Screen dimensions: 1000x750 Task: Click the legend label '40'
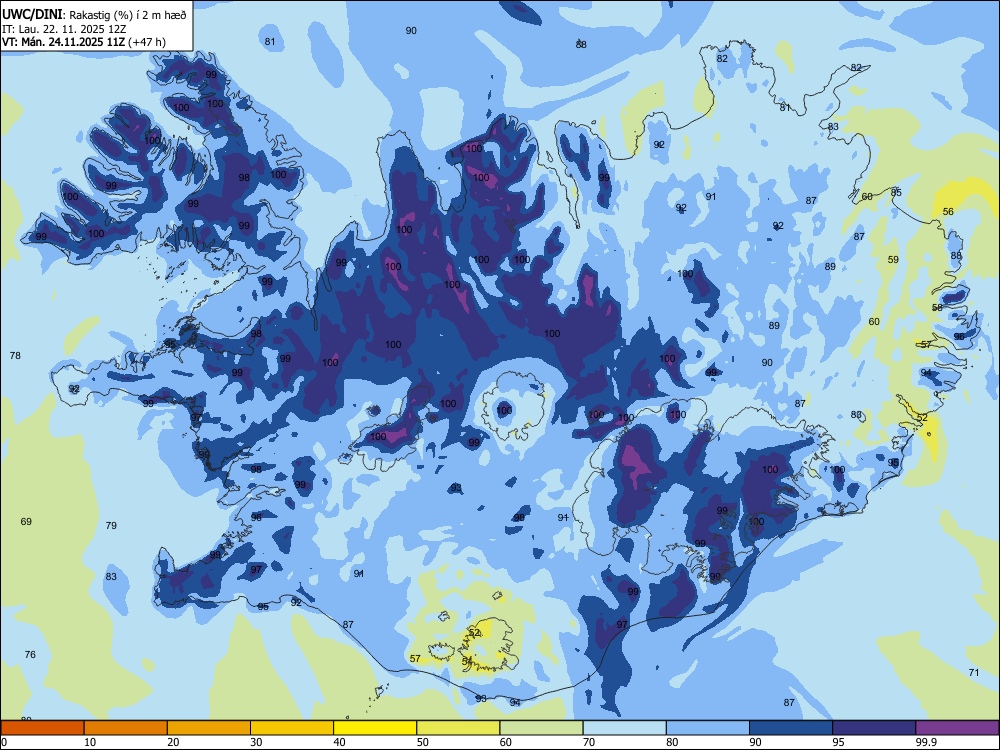pyautogui.click(x=340, y=742)
